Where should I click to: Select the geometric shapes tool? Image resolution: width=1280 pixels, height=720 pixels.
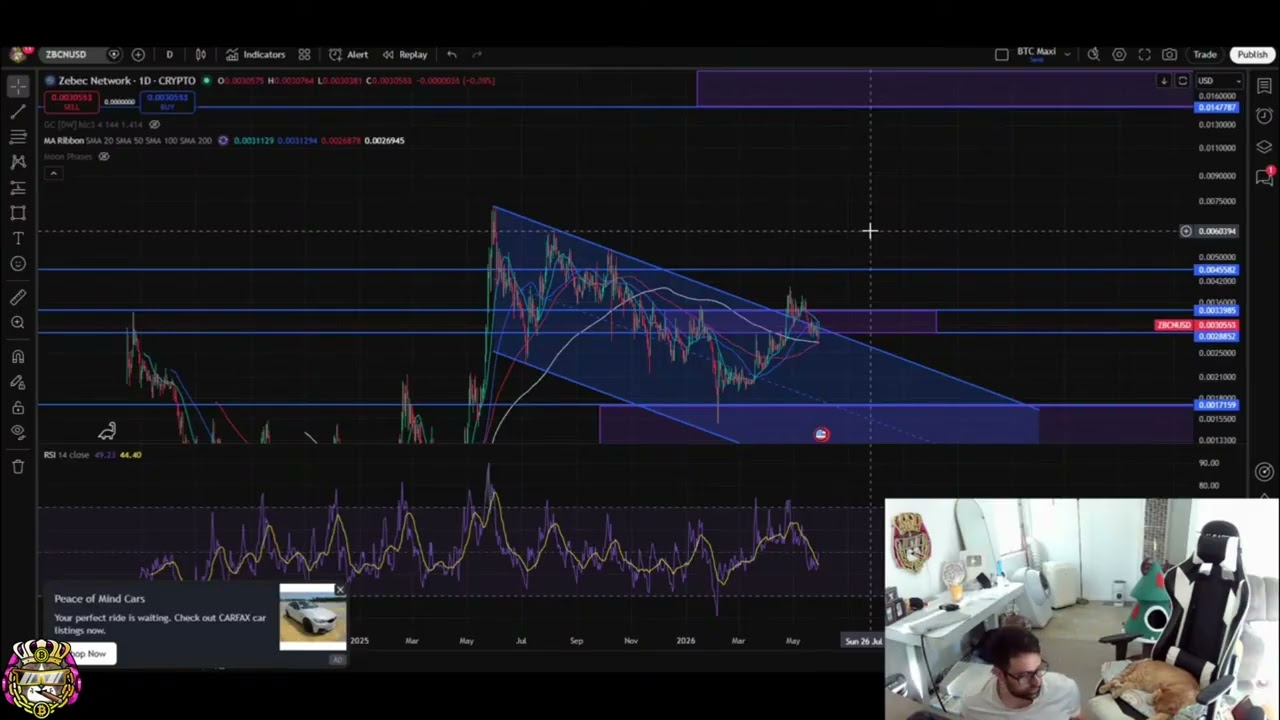point(18,212)
